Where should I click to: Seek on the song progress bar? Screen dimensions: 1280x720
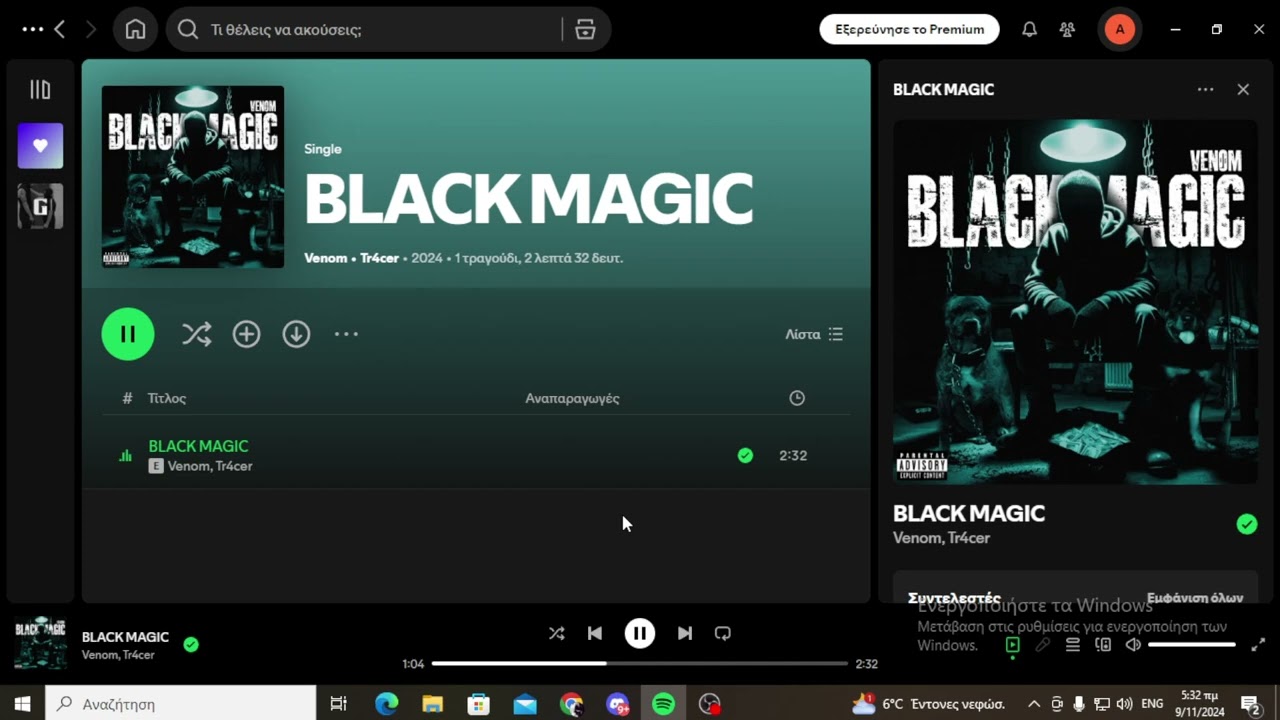point(640,663)
